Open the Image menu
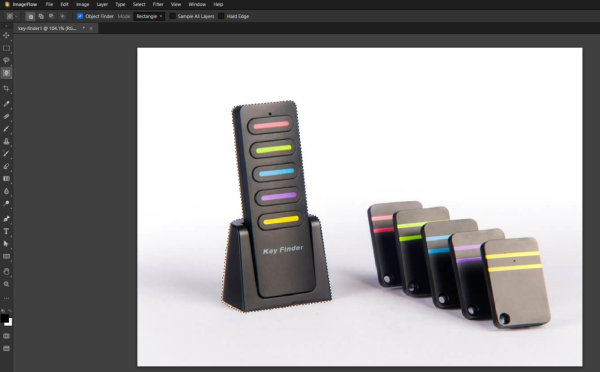This screenshot has width=600, height=372. (82, 4)
